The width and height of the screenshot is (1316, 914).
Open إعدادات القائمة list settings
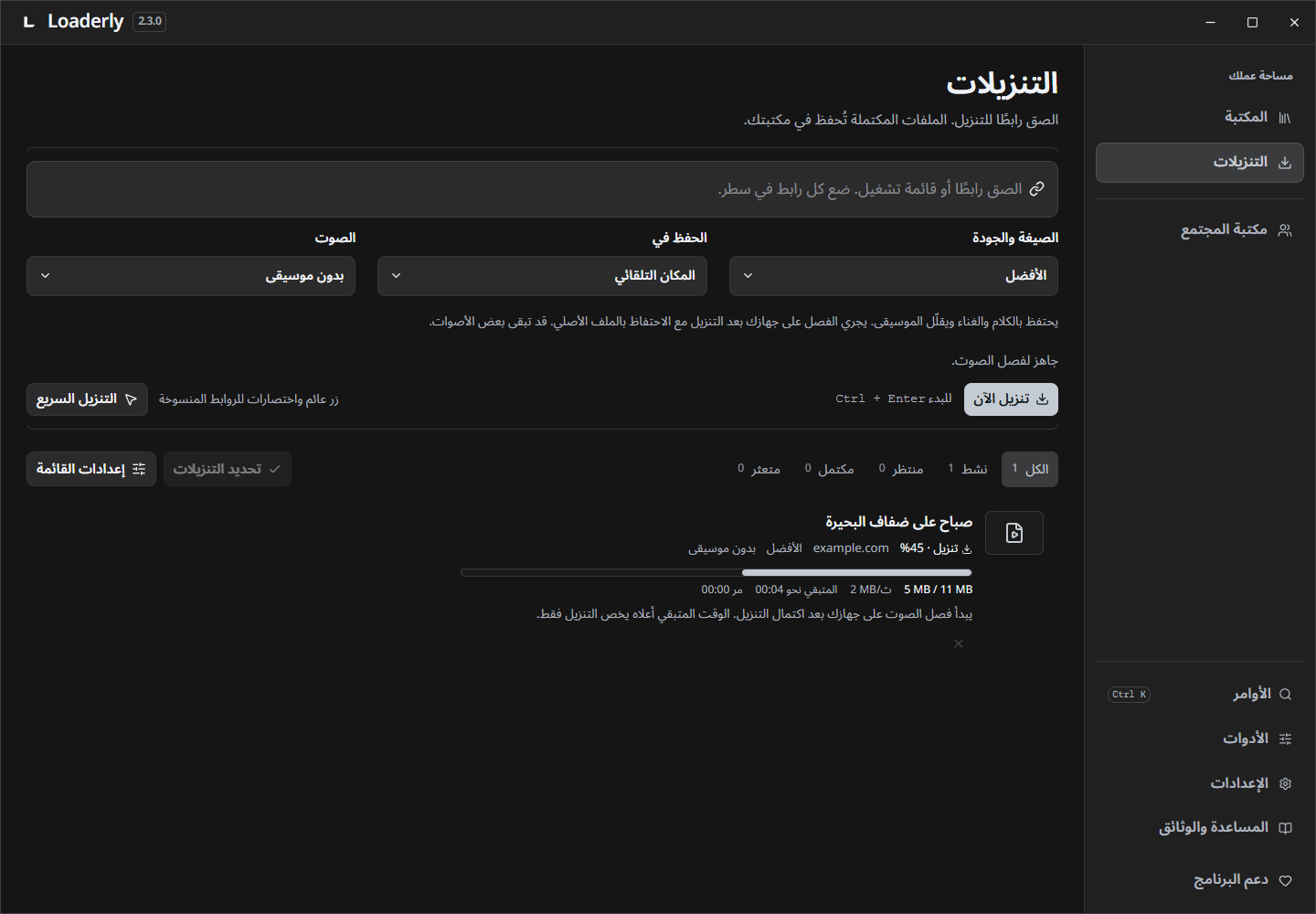[91, 469]
